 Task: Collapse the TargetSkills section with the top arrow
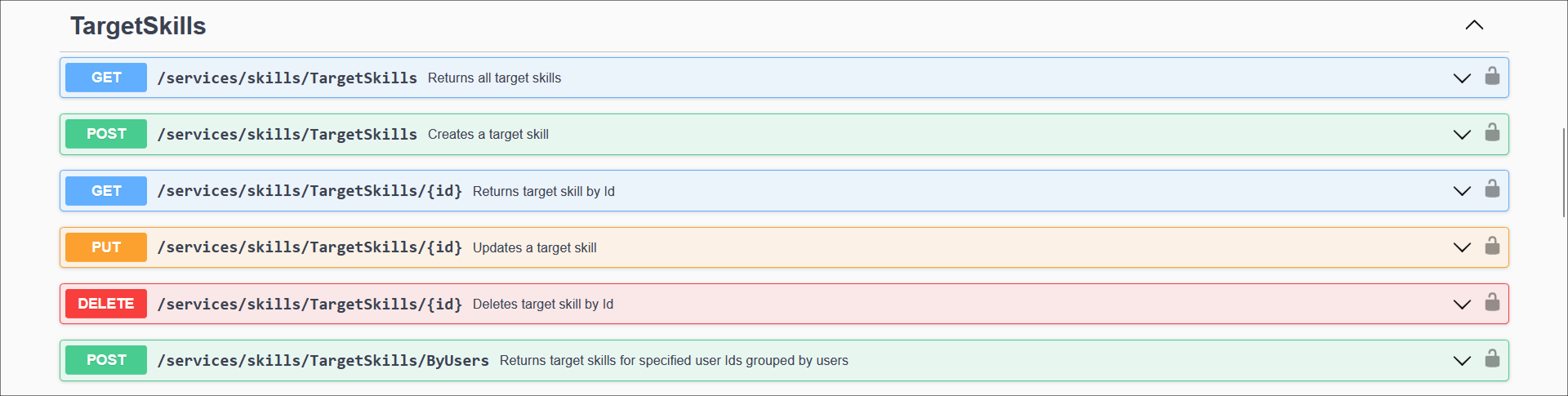tap(1474, 25)
